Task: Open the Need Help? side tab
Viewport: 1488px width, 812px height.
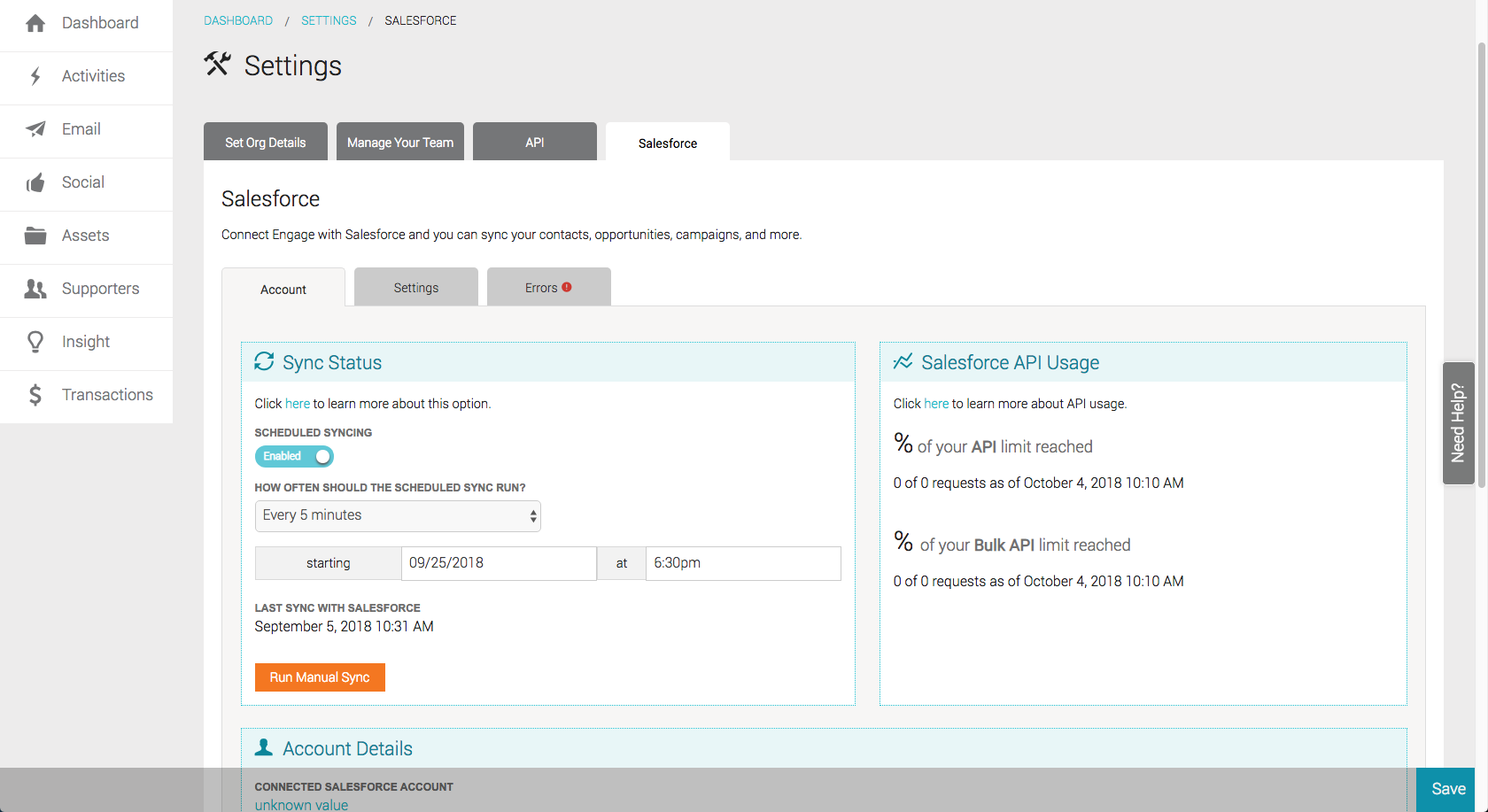Action: 1459,423
